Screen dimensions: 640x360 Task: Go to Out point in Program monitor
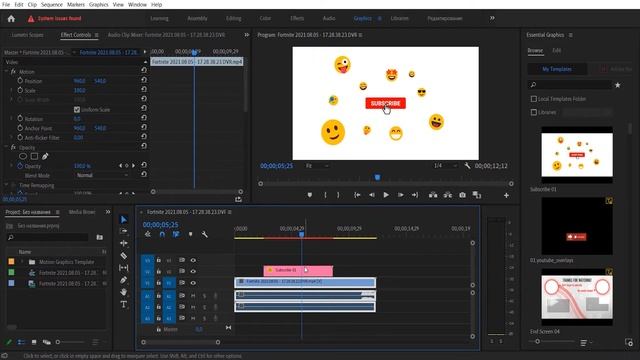click(415, 195)
